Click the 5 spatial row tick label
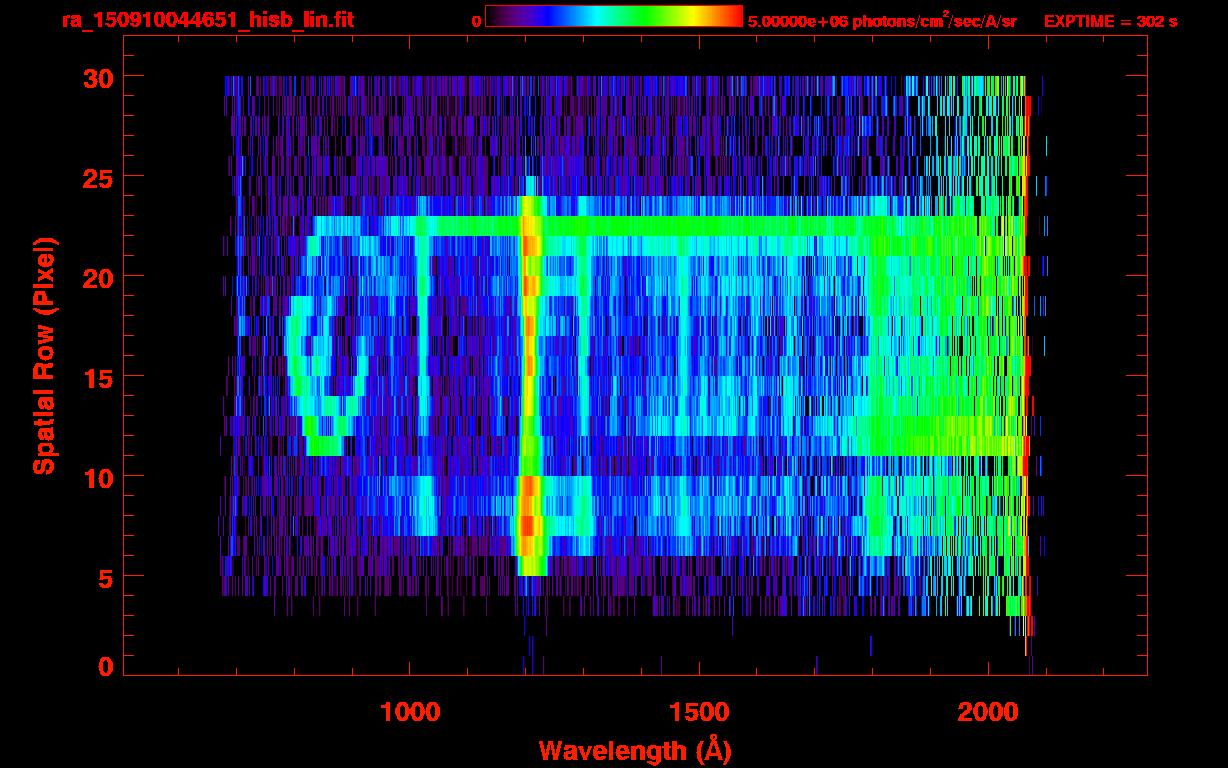1228x768 pixels. 105,576
